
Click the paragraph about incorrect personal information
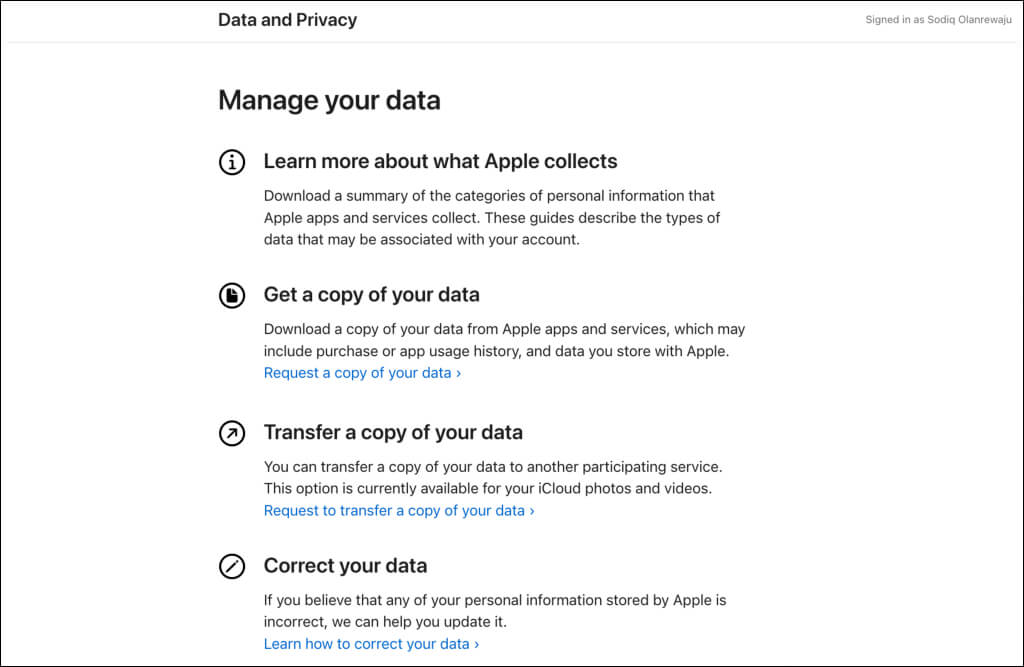point(495,611)
